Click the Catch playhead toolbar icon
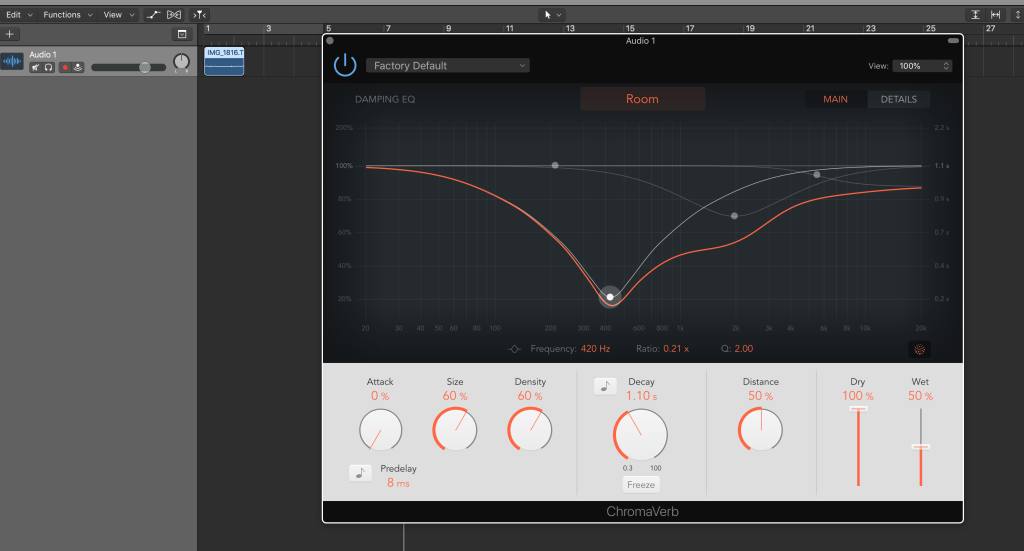Viewport: 1024px width, 551px height. pos(200,15)
